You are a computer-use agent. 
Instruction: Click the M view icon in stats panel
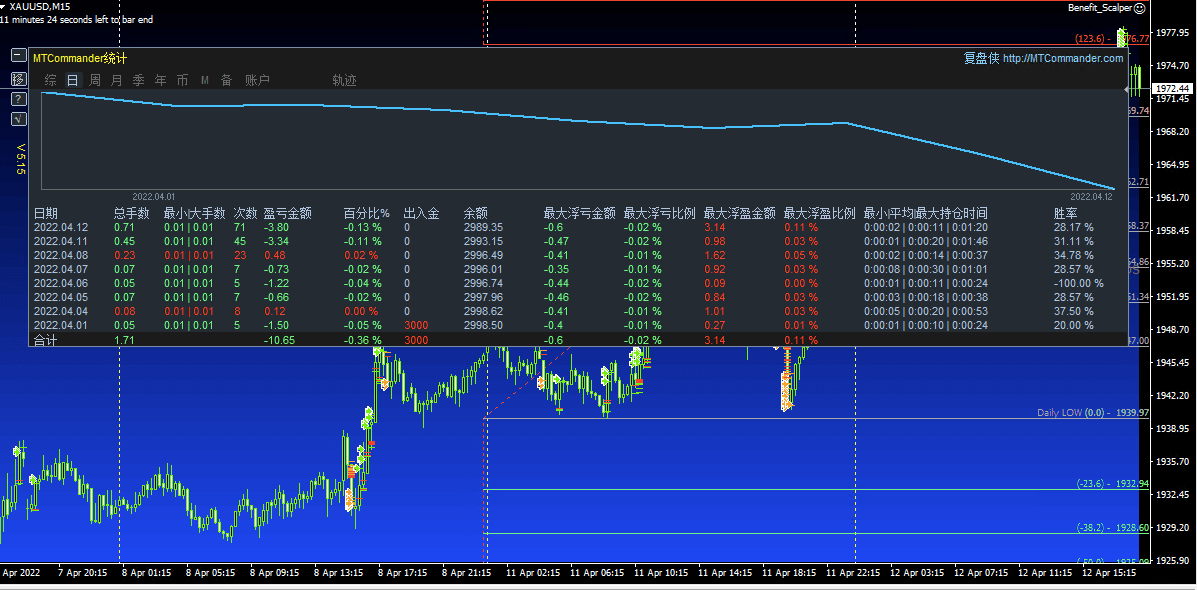[x=205, y=79]
